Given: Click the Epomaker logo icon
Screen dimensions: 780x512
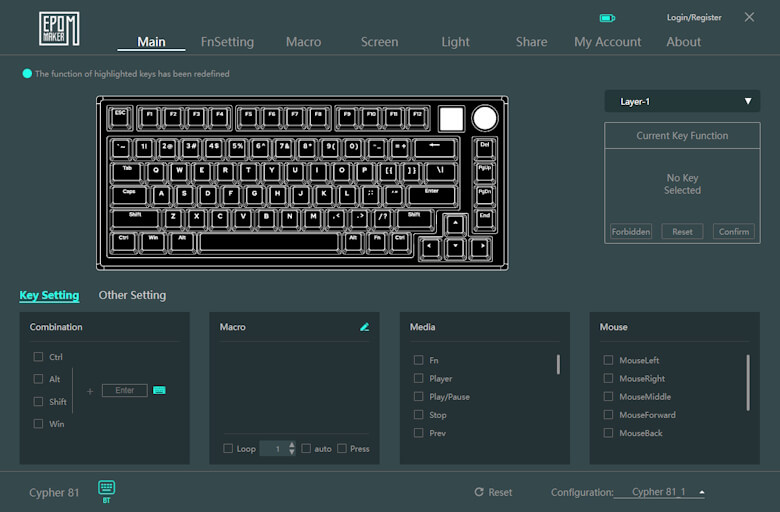Looking at the screenshot, I should 59,28.
